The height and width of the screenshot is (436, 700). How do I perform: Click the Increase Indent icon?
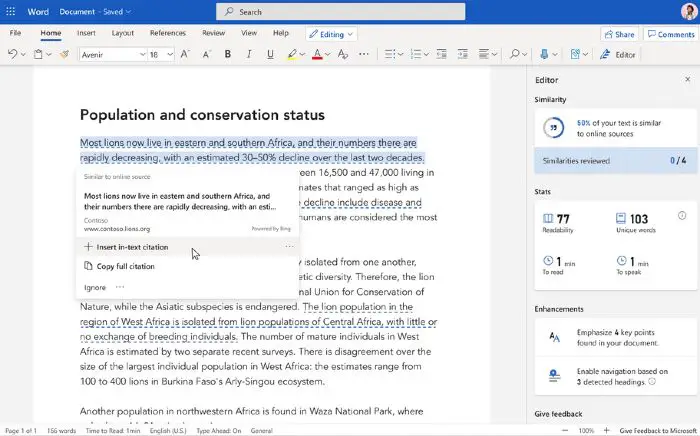463,54
